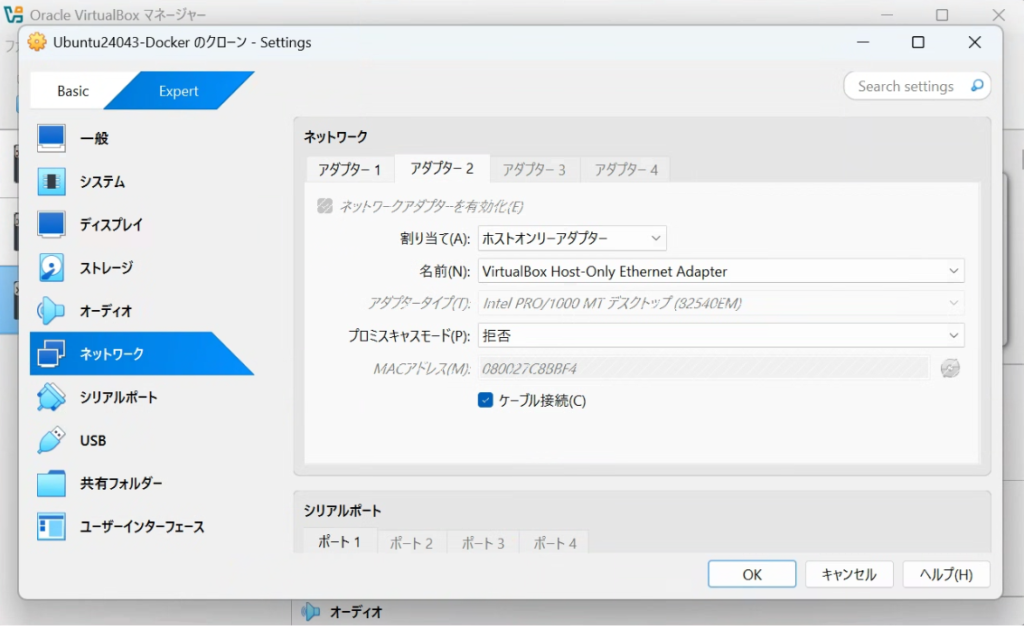Screen dimensions: 1024x639
Task: Toggle ネットワークアダプターを有効化 checkbox
Action: point(325,206)
